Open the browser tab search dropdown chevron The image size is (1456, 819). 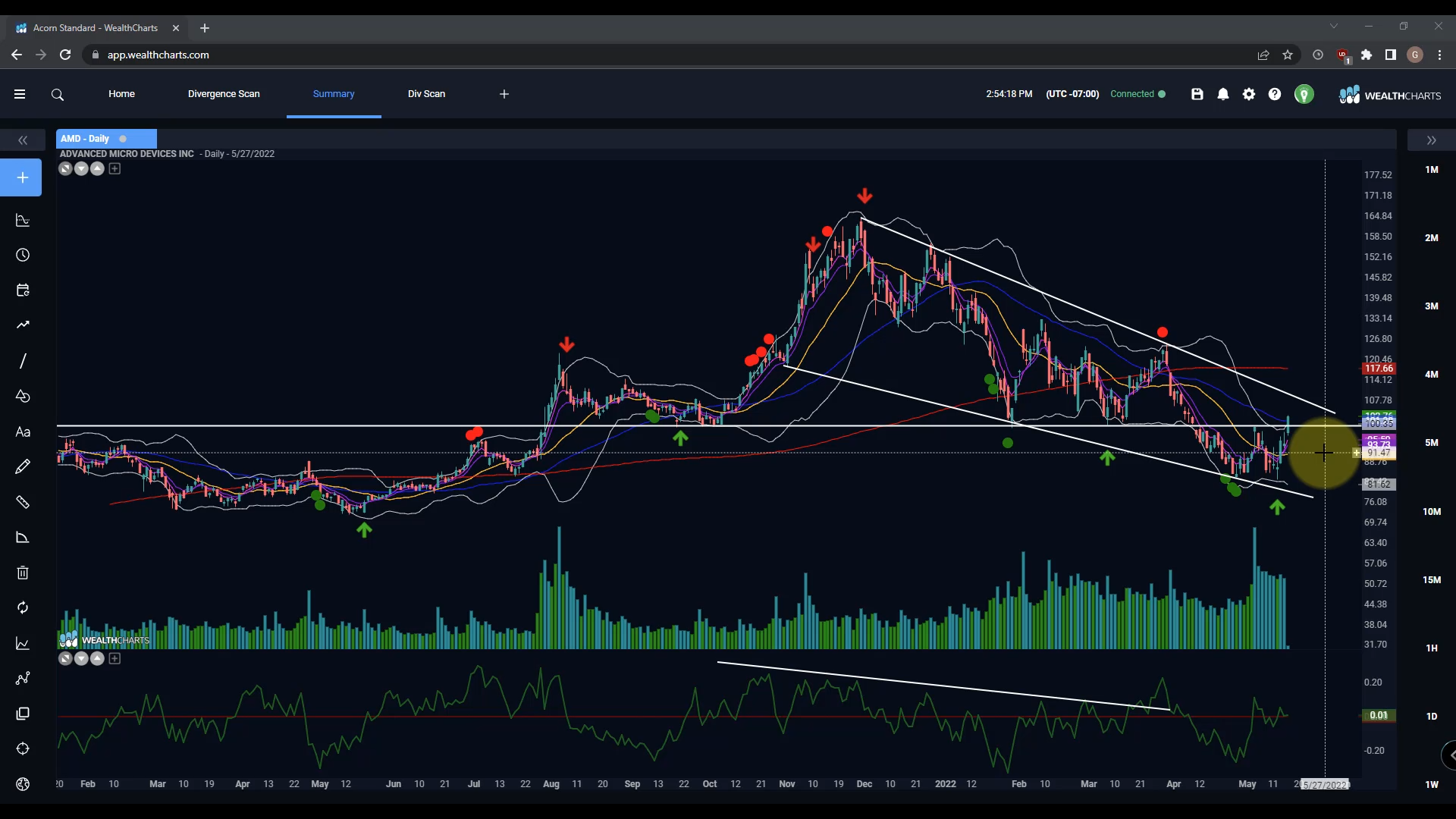click(x=1334, y=27)
